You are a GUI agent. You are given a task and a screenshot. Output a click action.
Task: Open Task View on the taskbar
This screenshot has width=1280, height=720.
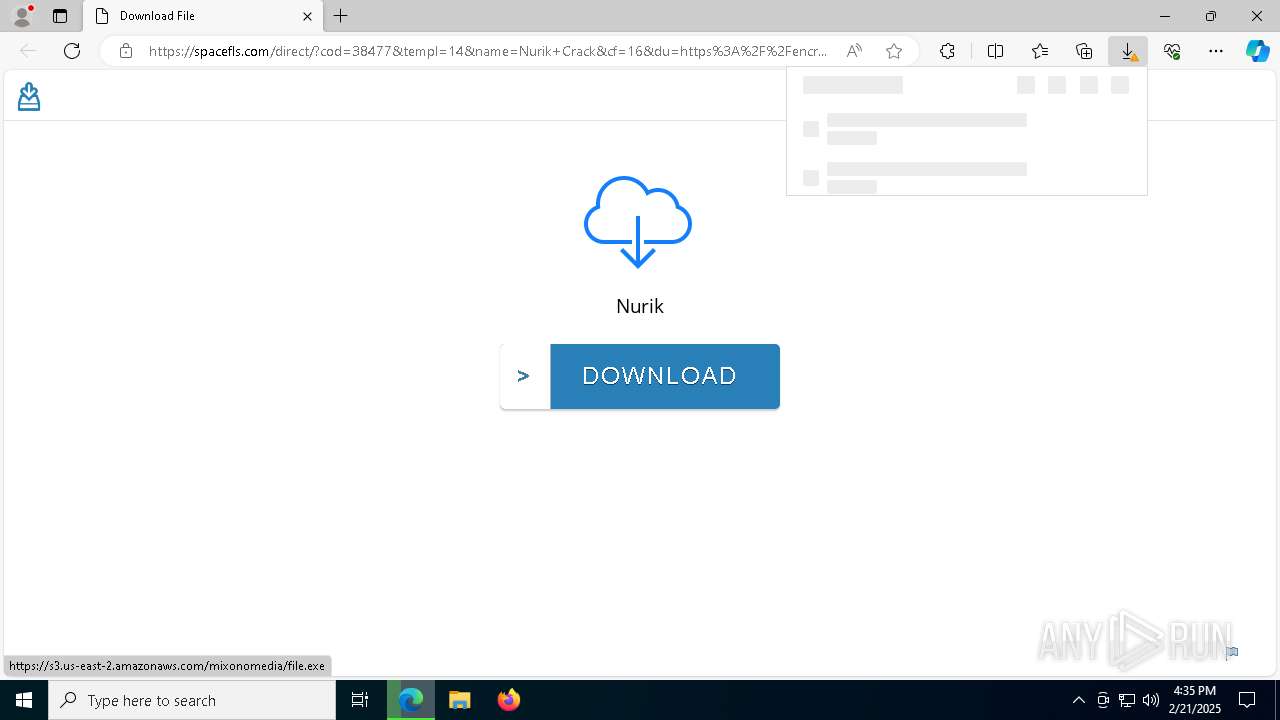[360, 700]
